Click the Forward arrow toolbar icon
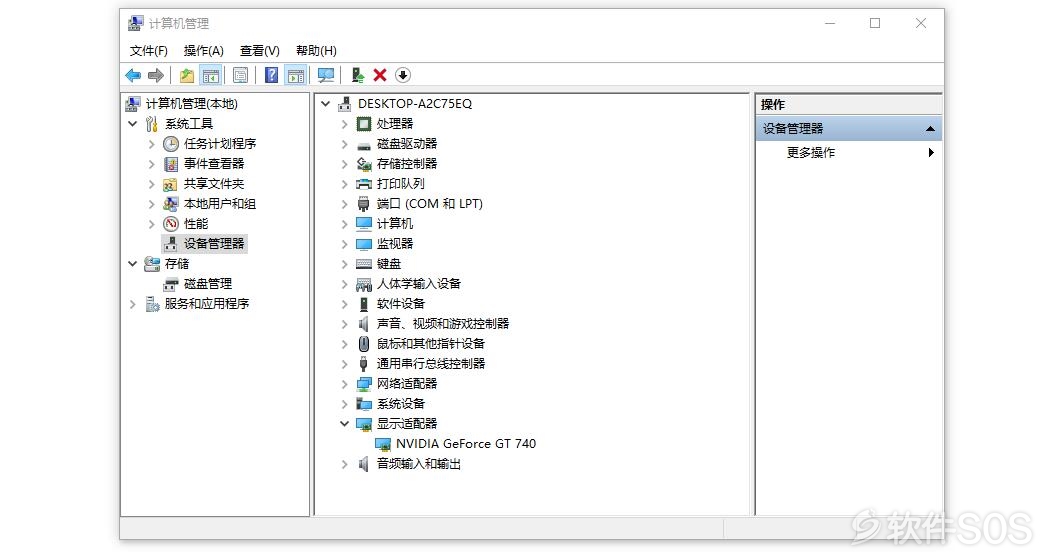Image resolution: width=1048 pixels, height=556 pixels. (x=156, y=76)
